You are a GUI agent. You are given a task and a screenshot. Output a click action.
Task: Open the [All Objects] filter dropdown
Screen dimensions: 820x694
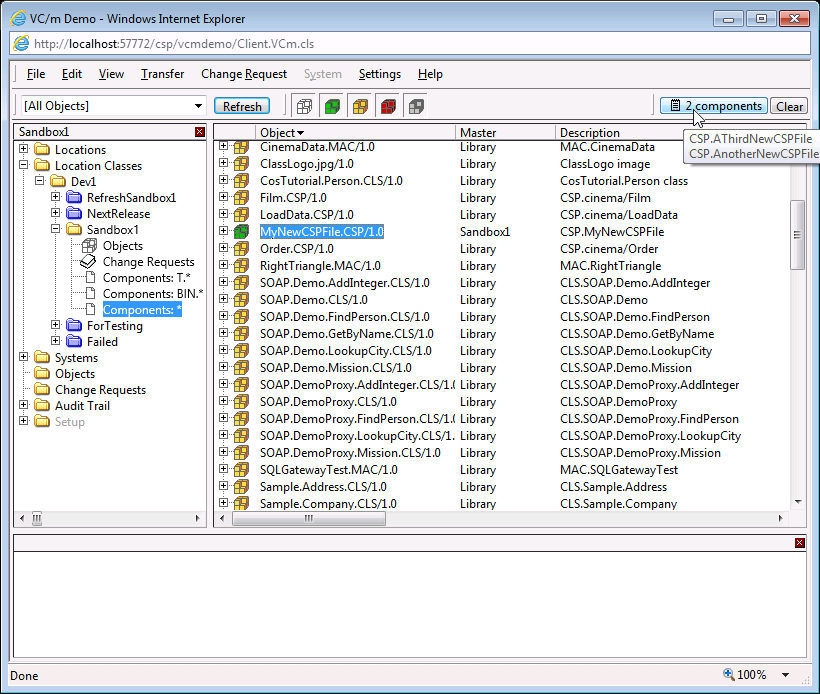click(x=198, y=106)
